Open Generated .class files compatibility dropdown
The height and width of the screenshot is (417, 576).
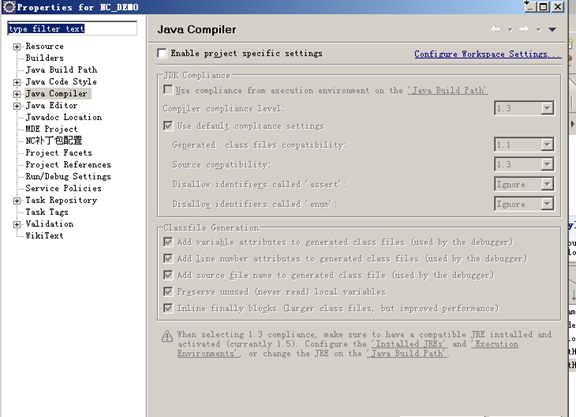524,144
